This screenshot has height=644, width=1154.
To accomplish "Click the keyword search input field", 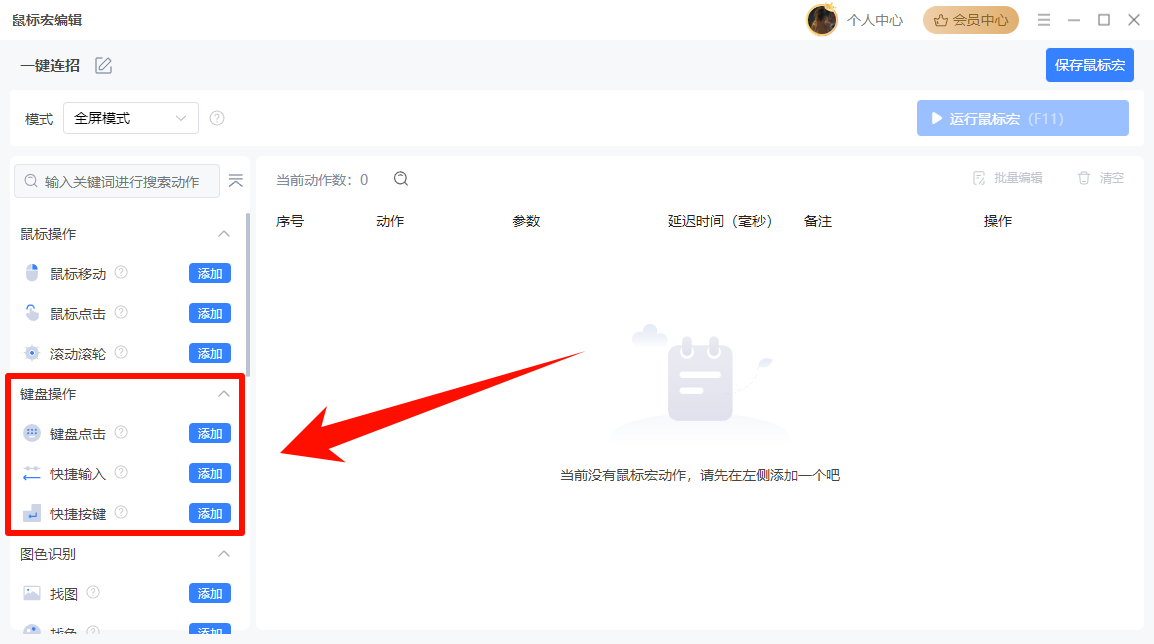I will [116, 181].
